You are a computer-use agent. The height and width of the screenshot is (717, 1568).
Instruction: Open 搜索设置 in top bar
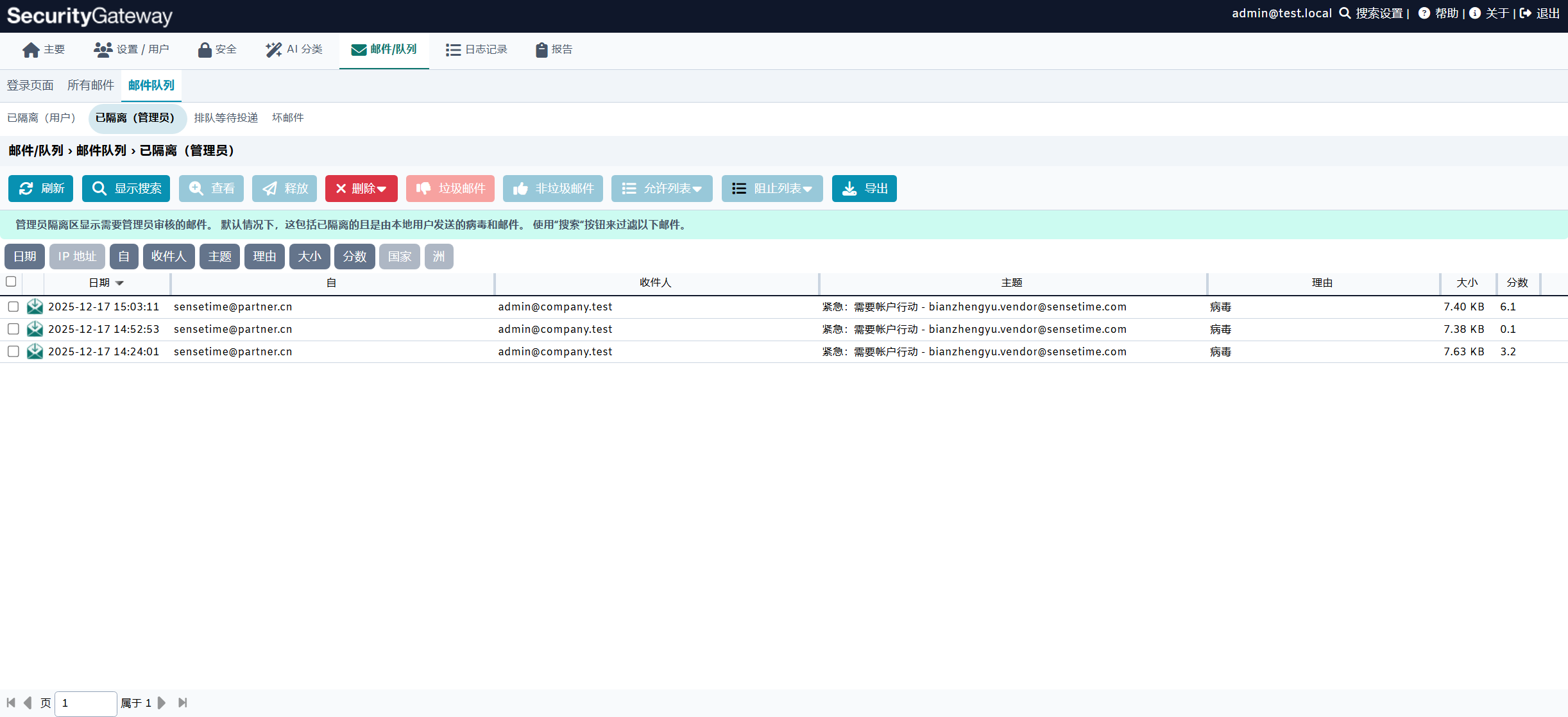[1372, 13]
